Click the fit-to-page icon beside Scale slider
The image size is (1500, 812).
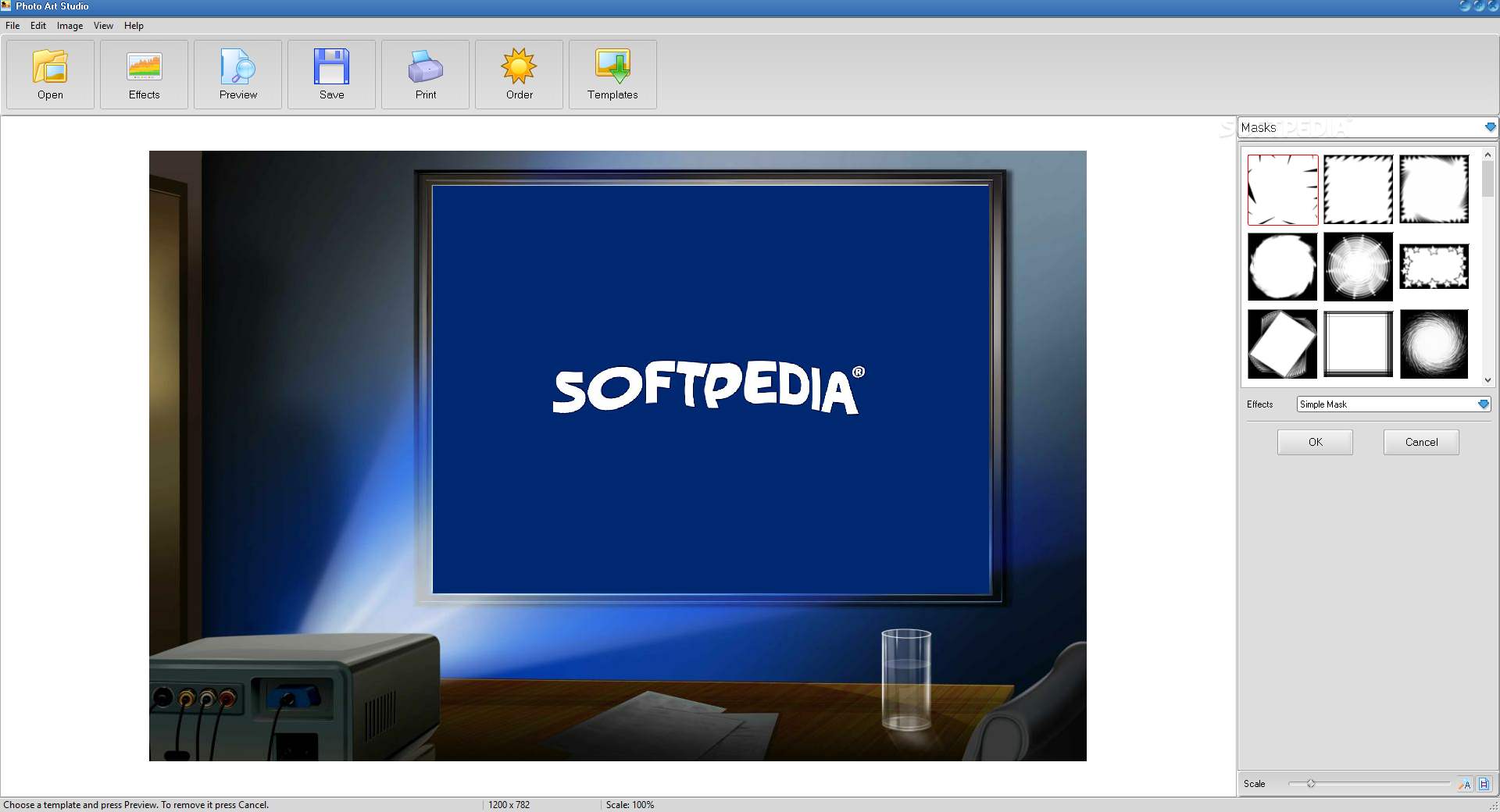coord(1484,784)
